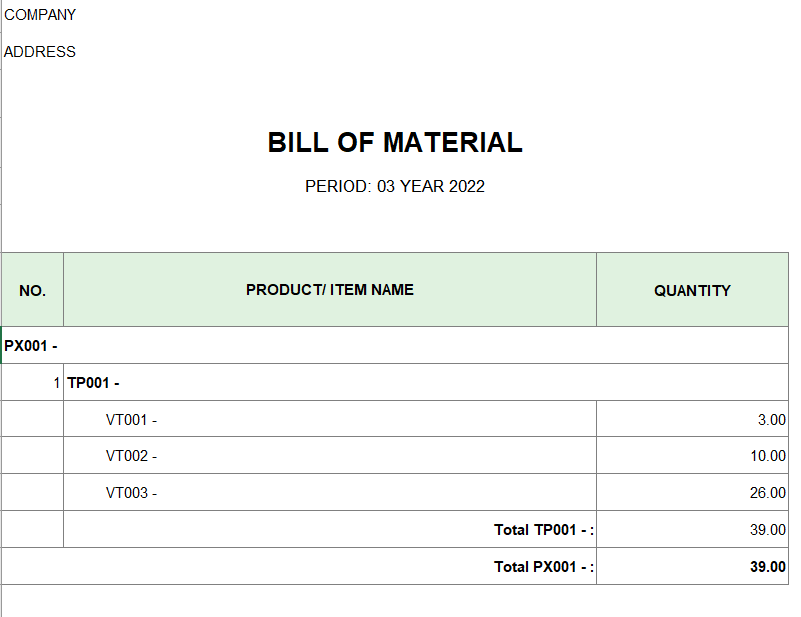
Task: Click the 10.00 quantity cell
Action: pos(692,456)
